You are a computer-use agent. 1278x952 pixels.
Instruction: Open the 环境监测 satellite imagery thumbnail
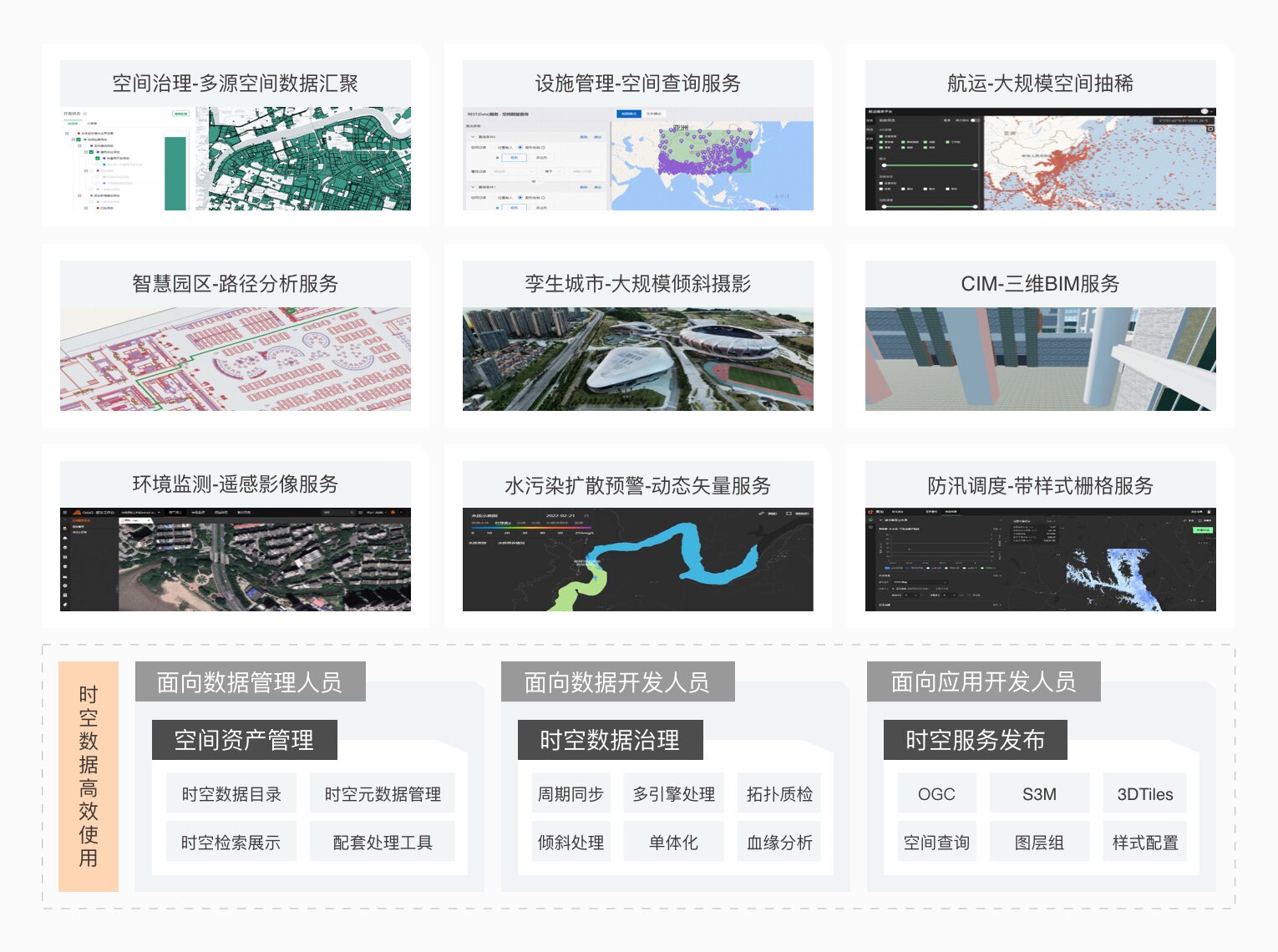[x=236, y=560]
